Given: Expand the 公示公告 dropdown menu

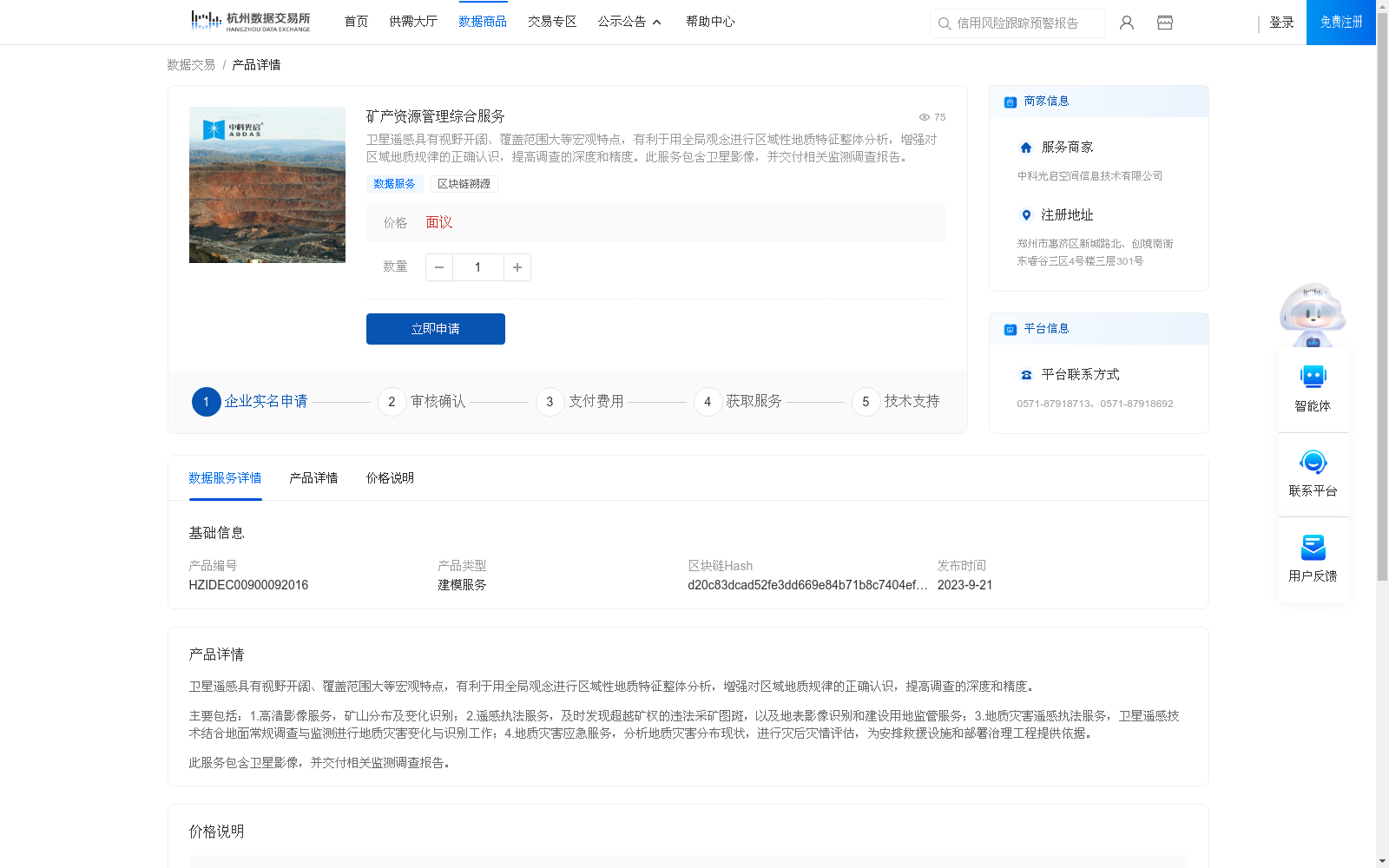Looking at the screenshot, I should [x=629, y=22].
